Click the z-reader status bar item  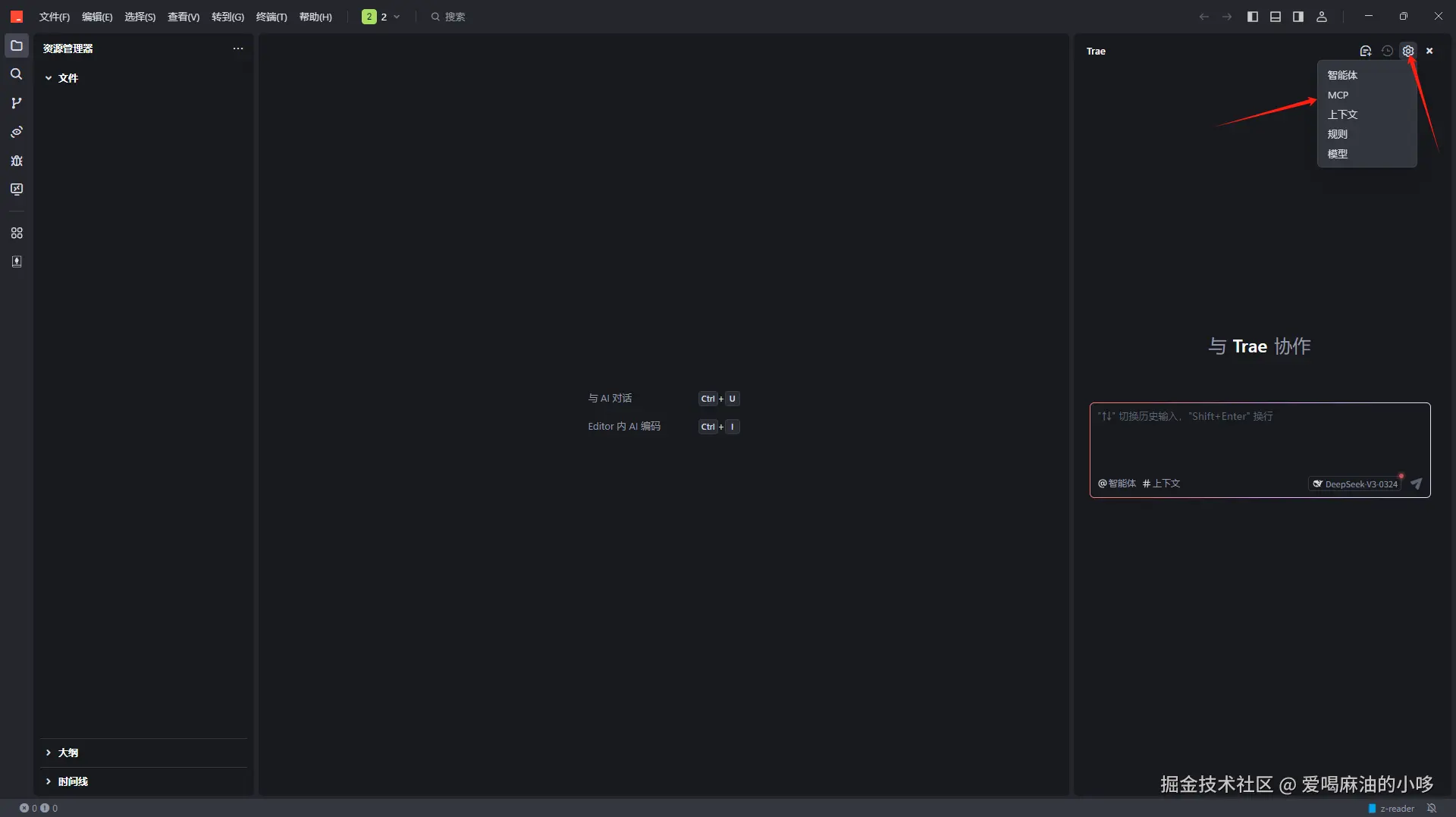coord(1392,808)
